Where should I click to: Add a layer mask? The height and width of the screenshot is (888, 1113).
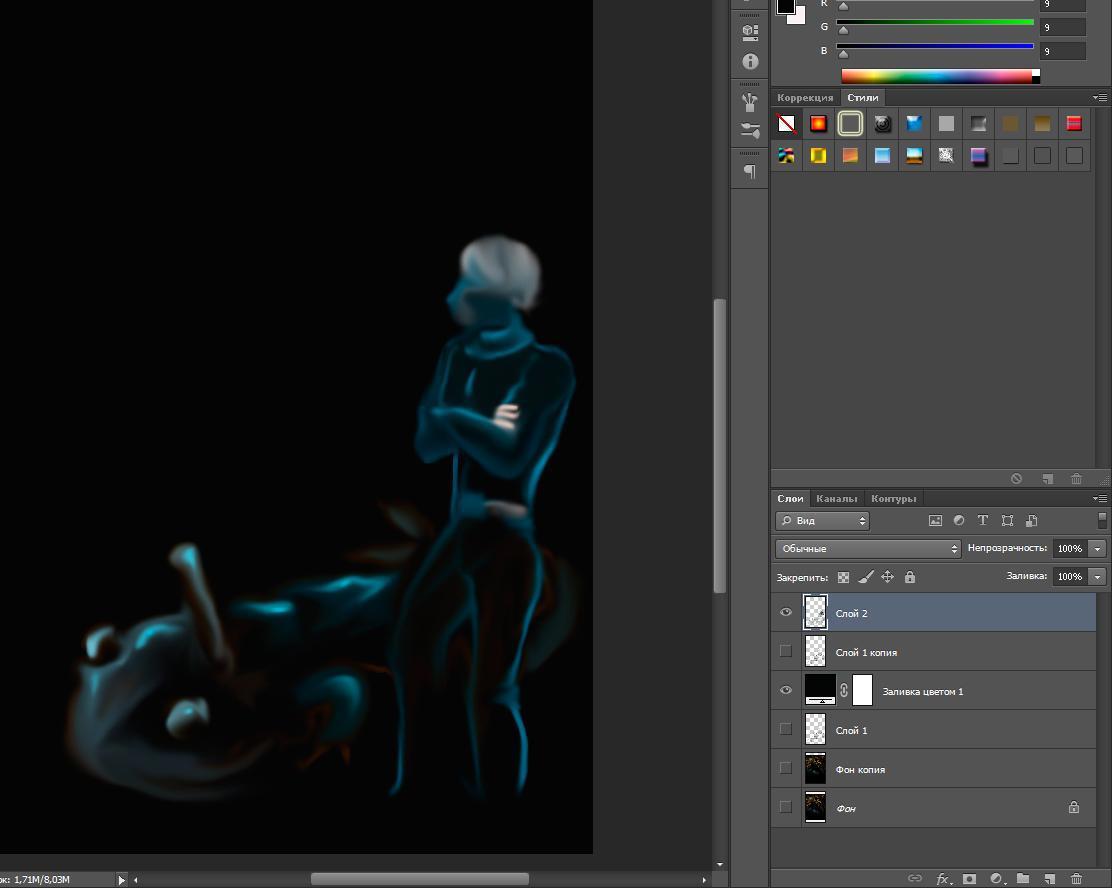[969, 879]
